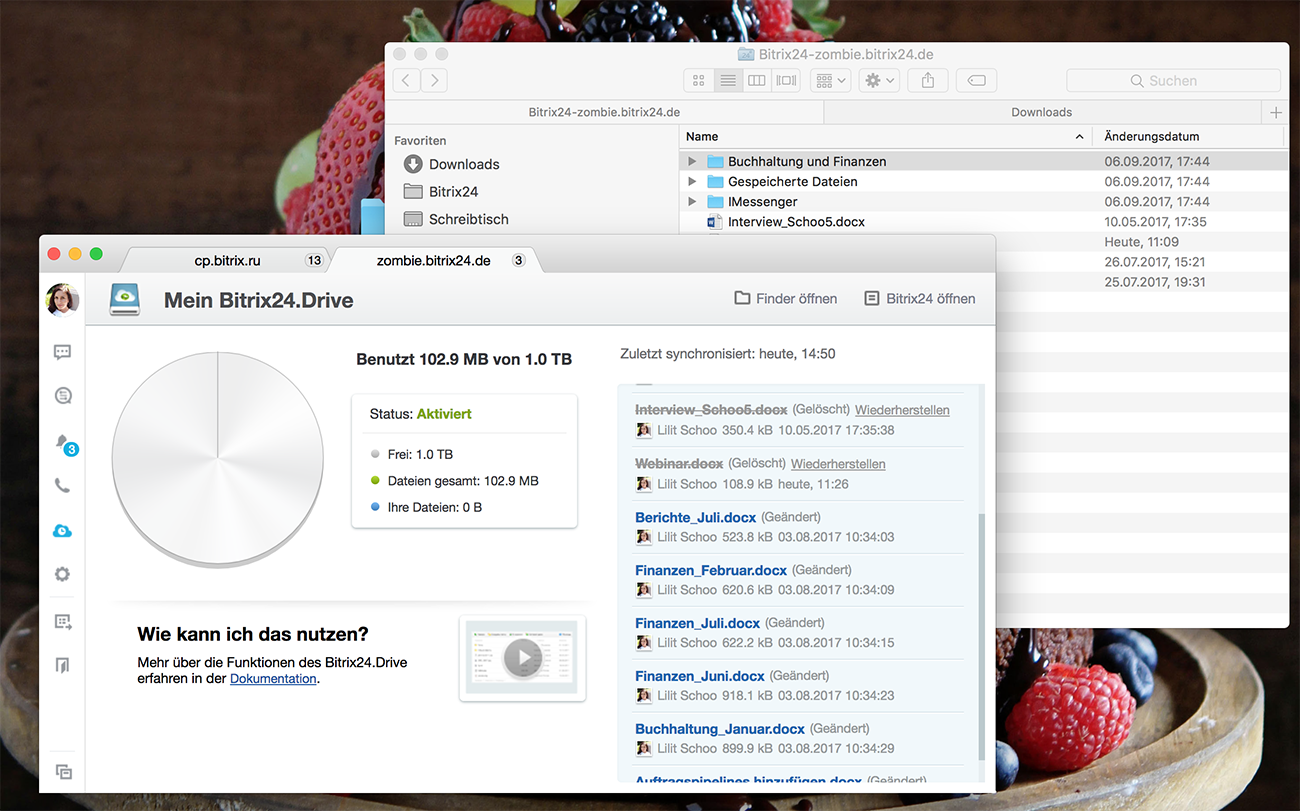This screenshot has height=811, width=1300.
Task: Open the chat messages icon in Bitrix24 sidebar
Action: 62,352
